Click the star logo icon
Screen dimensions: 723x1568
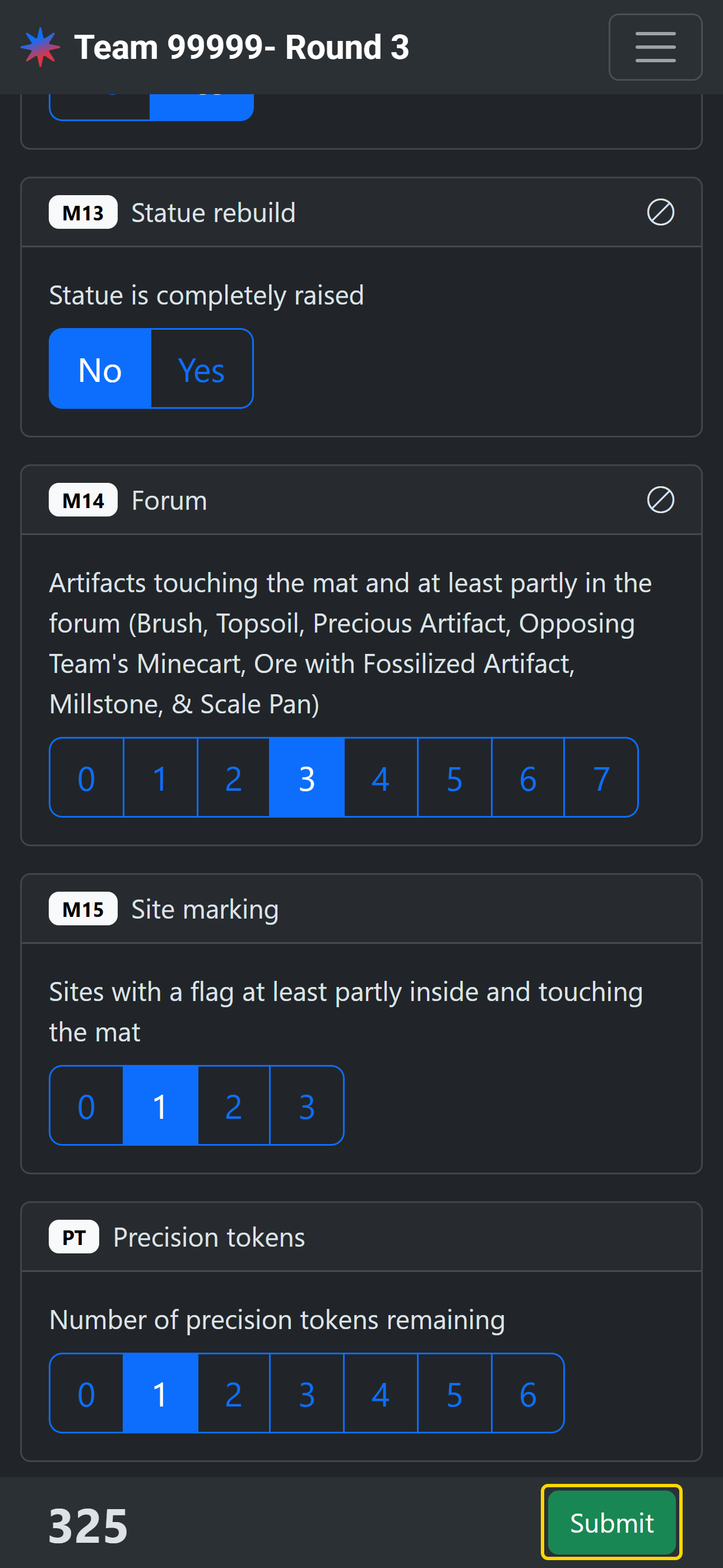tap(40, 48)
